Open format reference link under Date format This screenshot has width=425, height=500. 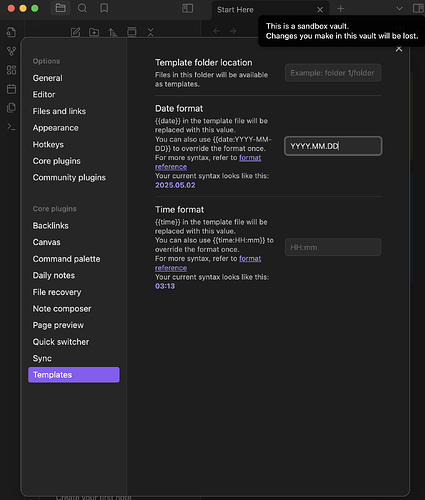[x=208, y=162]
